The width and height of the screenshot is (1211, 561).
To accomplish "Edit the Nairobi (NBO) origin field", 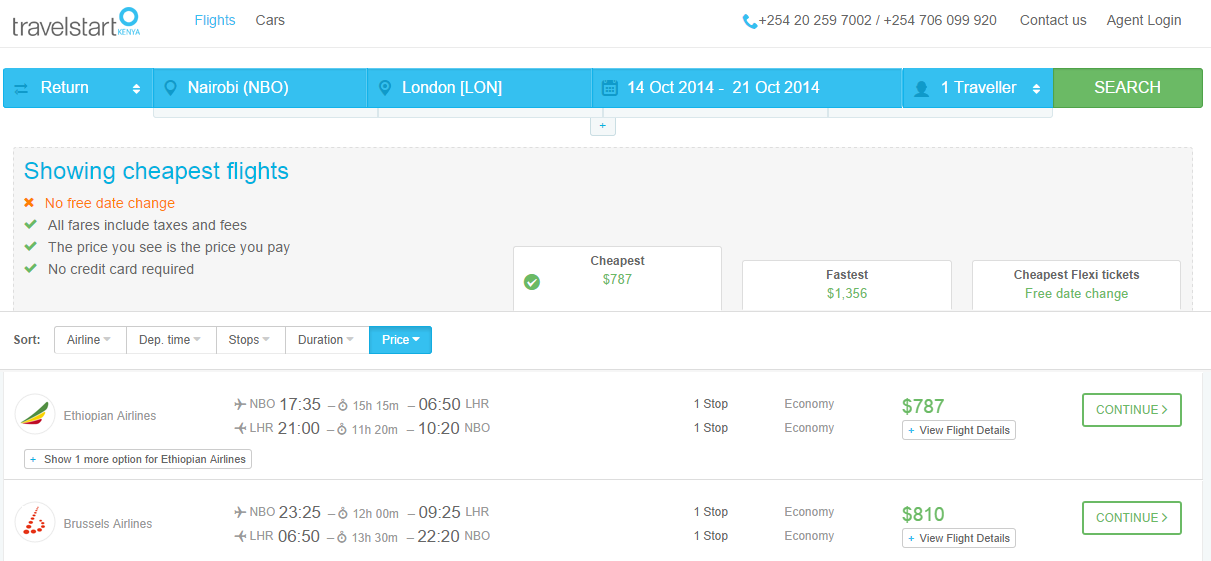I will tap(260, 88).
